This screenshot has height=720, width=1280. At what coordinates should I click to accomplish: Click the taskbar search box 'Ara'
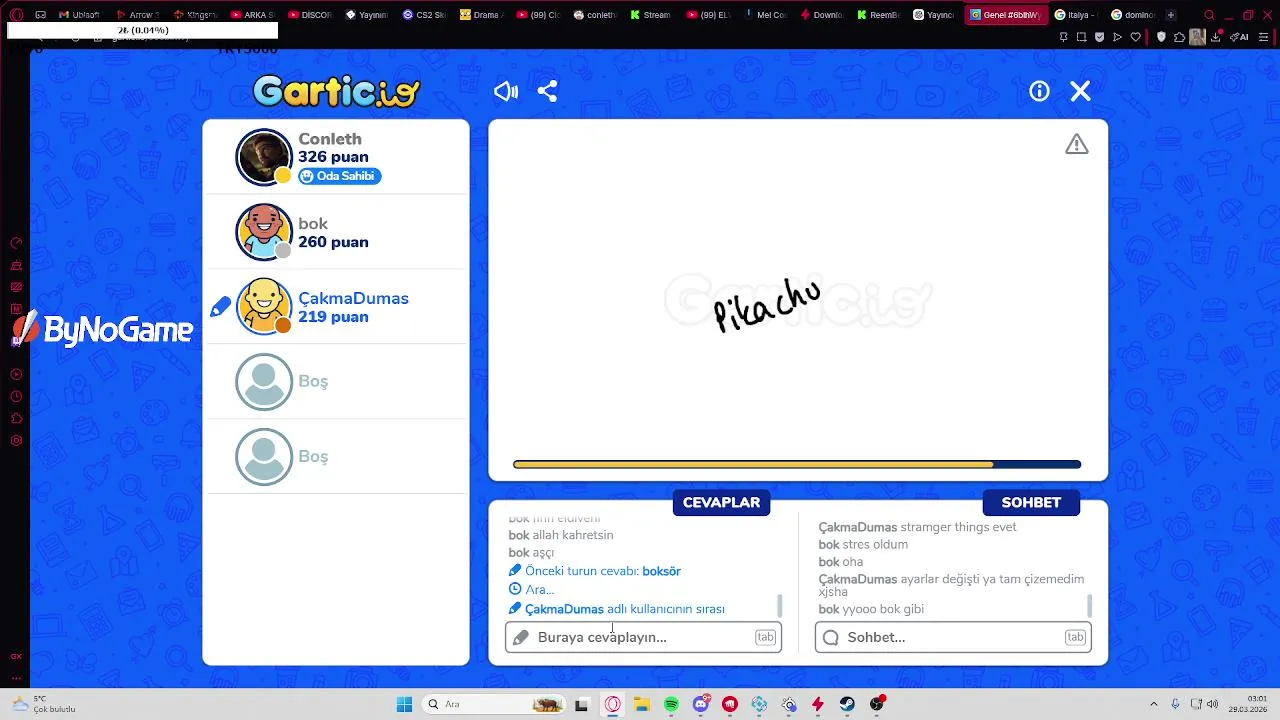pos(493,704)
